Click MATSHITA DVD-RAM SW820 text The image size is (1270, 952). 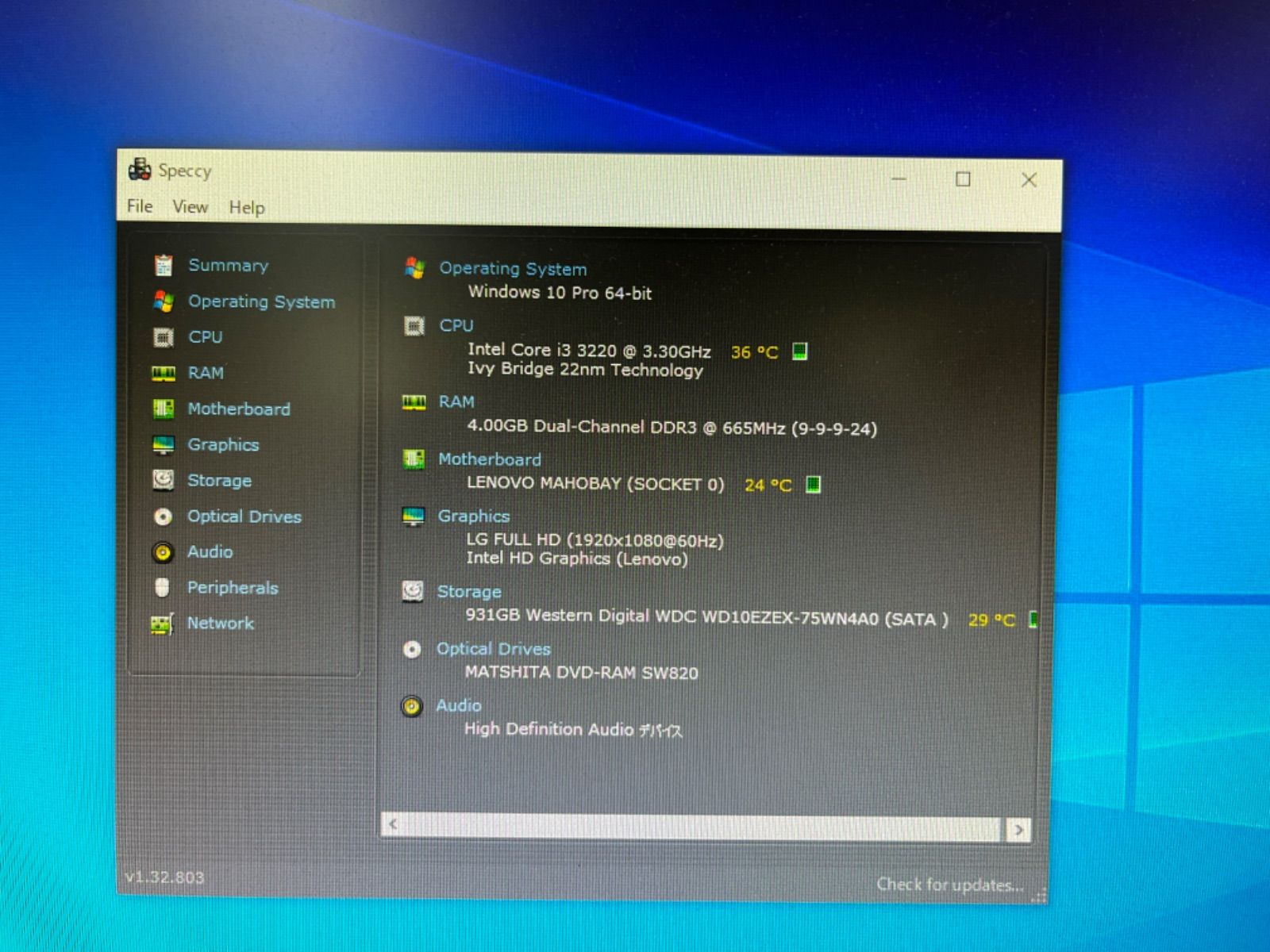click(581, 672)
